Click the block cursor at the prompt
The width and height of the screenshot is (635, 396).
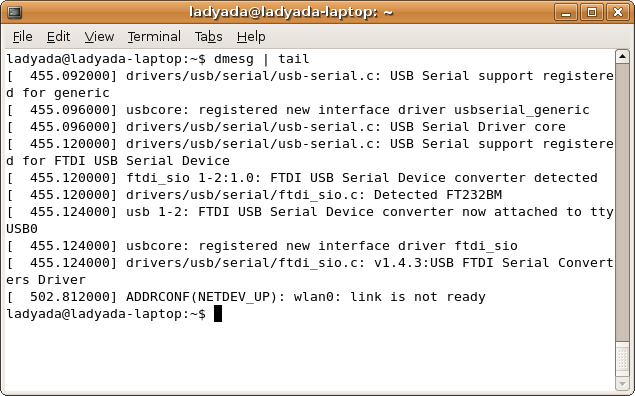(218, 314)
